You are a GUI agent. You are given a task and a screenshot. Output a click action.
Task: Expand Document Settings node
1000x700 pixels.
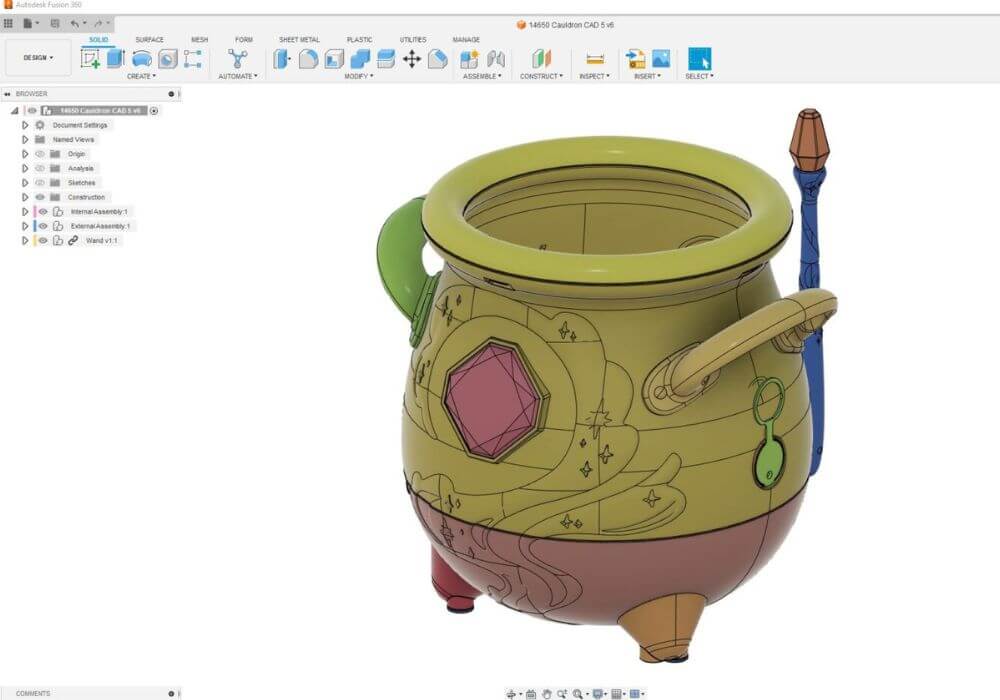[25, 125]
